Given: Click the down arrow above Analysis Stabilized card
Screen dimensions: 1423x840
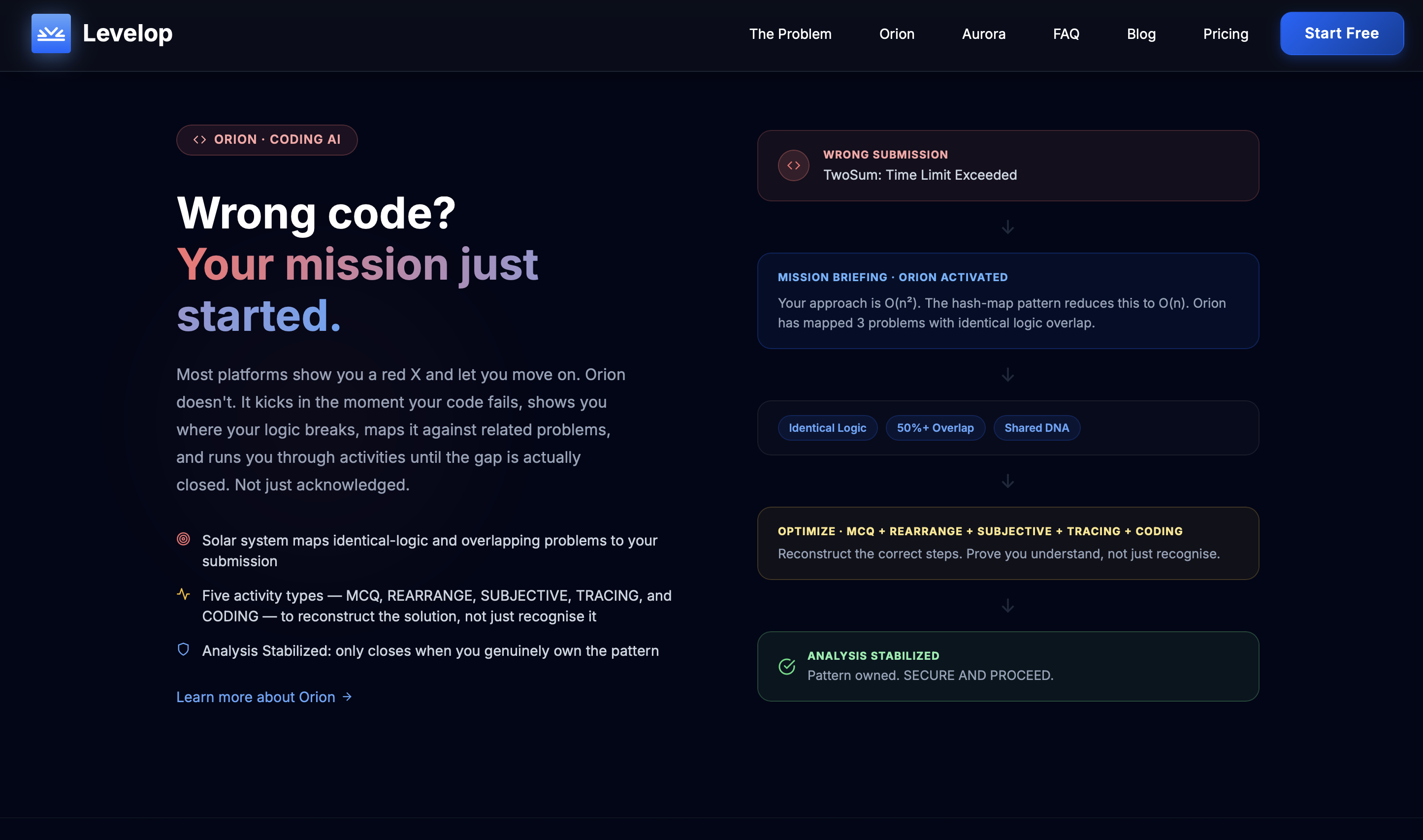Looking at the screenshot, I should pos(1007,606).
